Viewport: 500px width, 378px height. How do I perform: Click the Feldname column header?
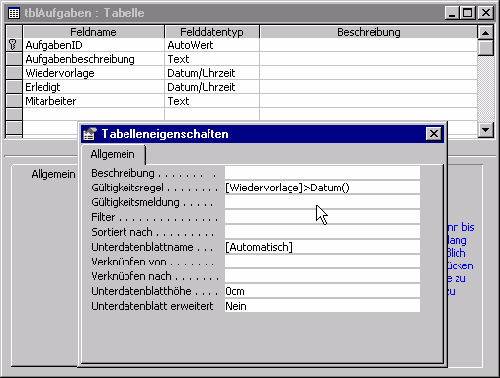(x=93, y=32)
